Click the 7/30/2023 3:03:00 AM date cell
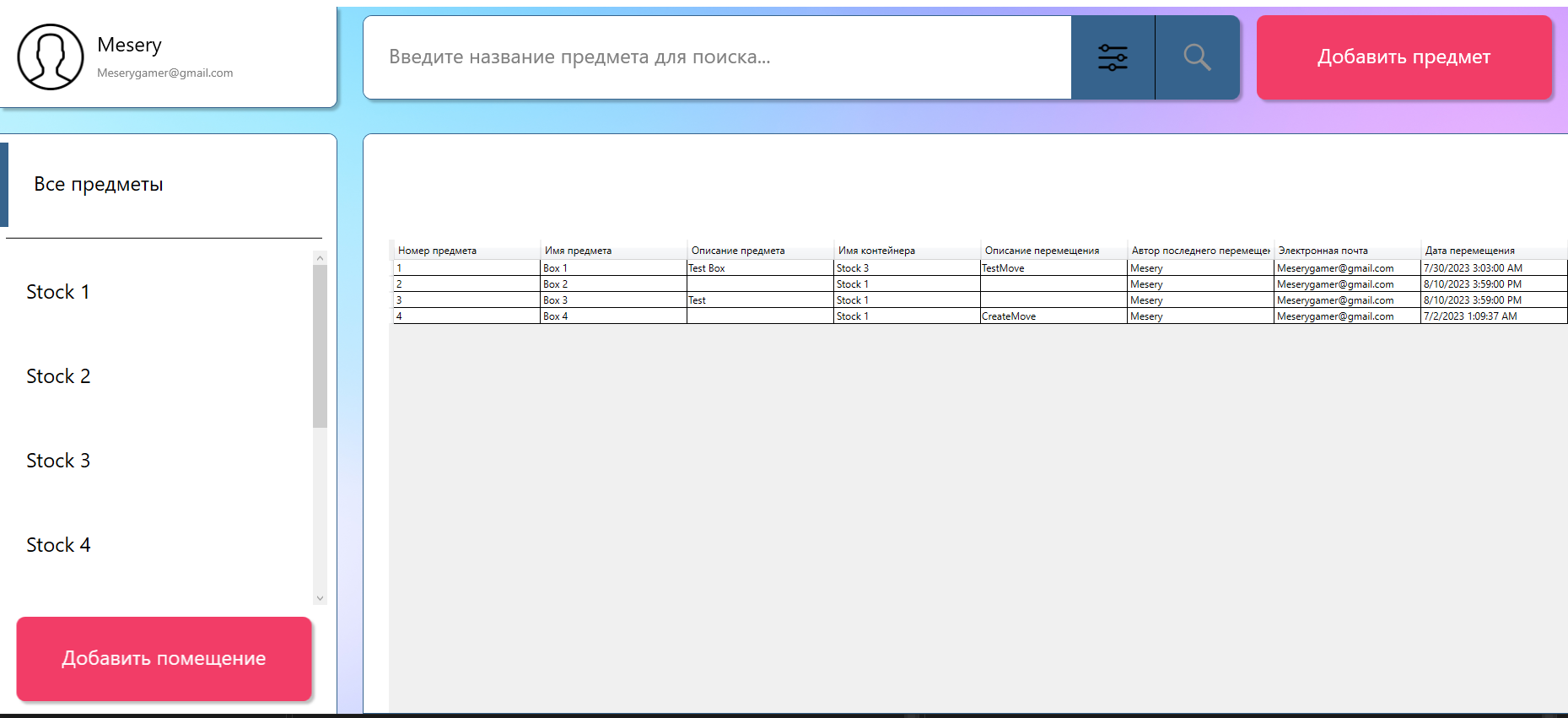 click(x=1494, y=268)
